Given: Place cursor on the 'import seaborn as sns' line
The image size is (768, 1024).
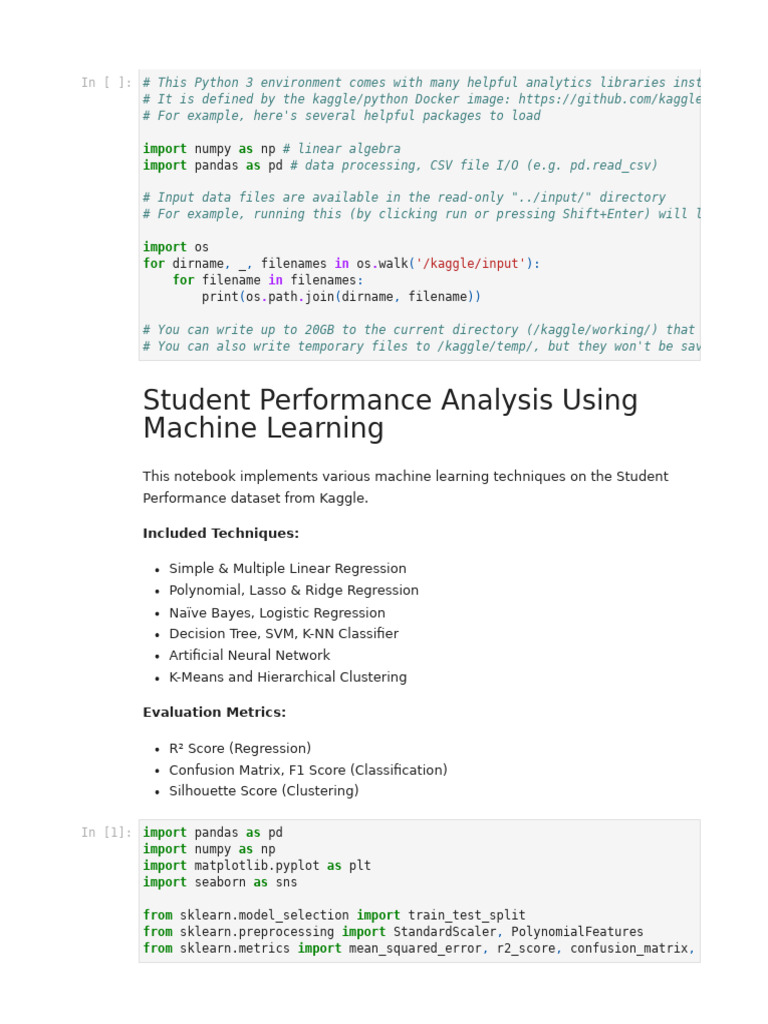Looking at the screenshot, I should (220, 882).
